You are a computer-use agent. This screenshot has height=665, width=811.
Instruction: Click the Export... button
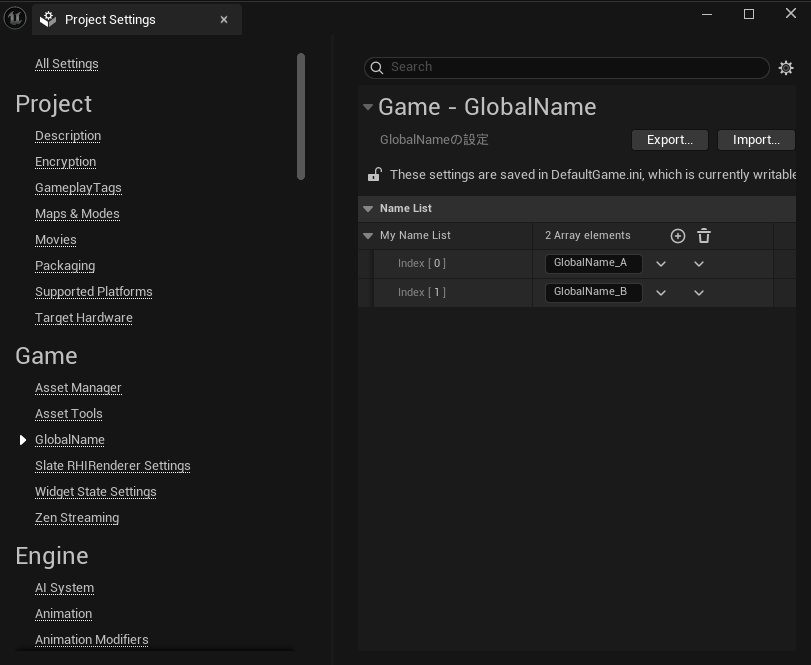669,140
